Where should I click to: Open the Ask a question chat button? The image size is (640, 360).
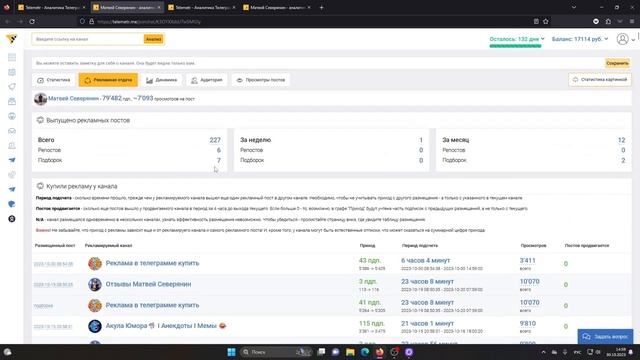(x=605, y=337)
